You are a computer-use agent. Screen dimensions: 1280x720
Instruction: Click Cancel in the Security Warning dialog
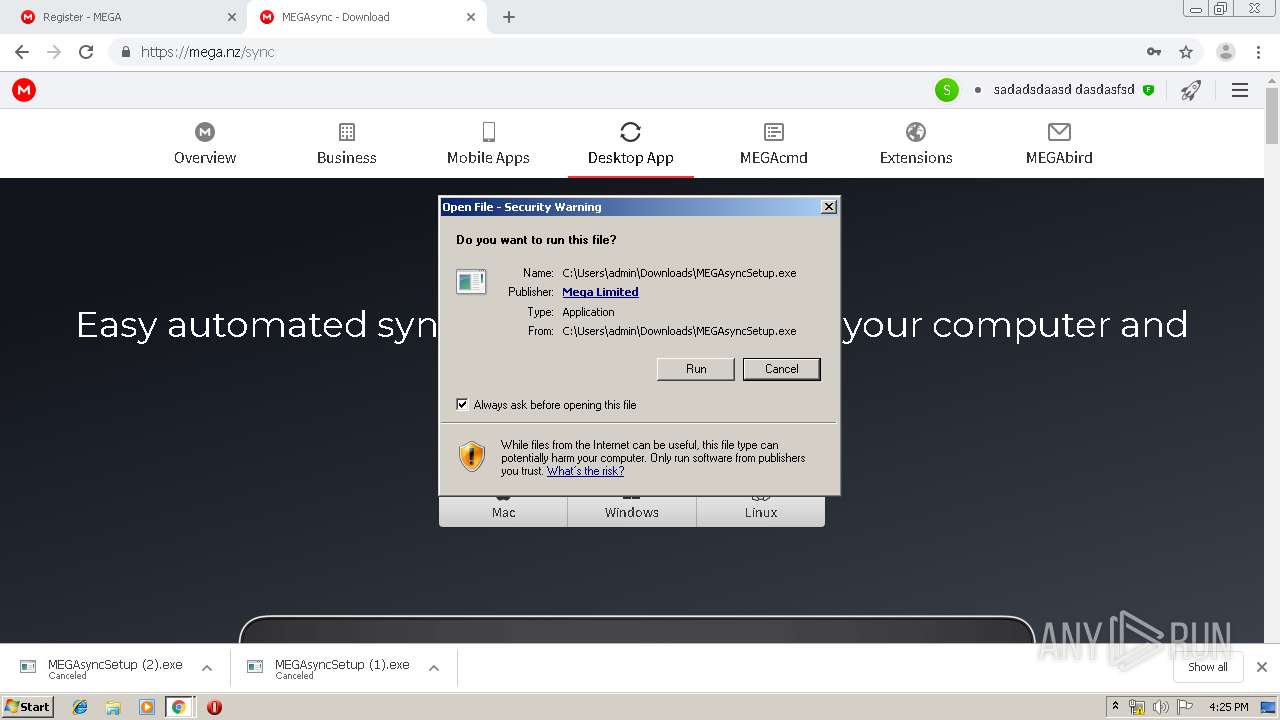tap(782, 369)
